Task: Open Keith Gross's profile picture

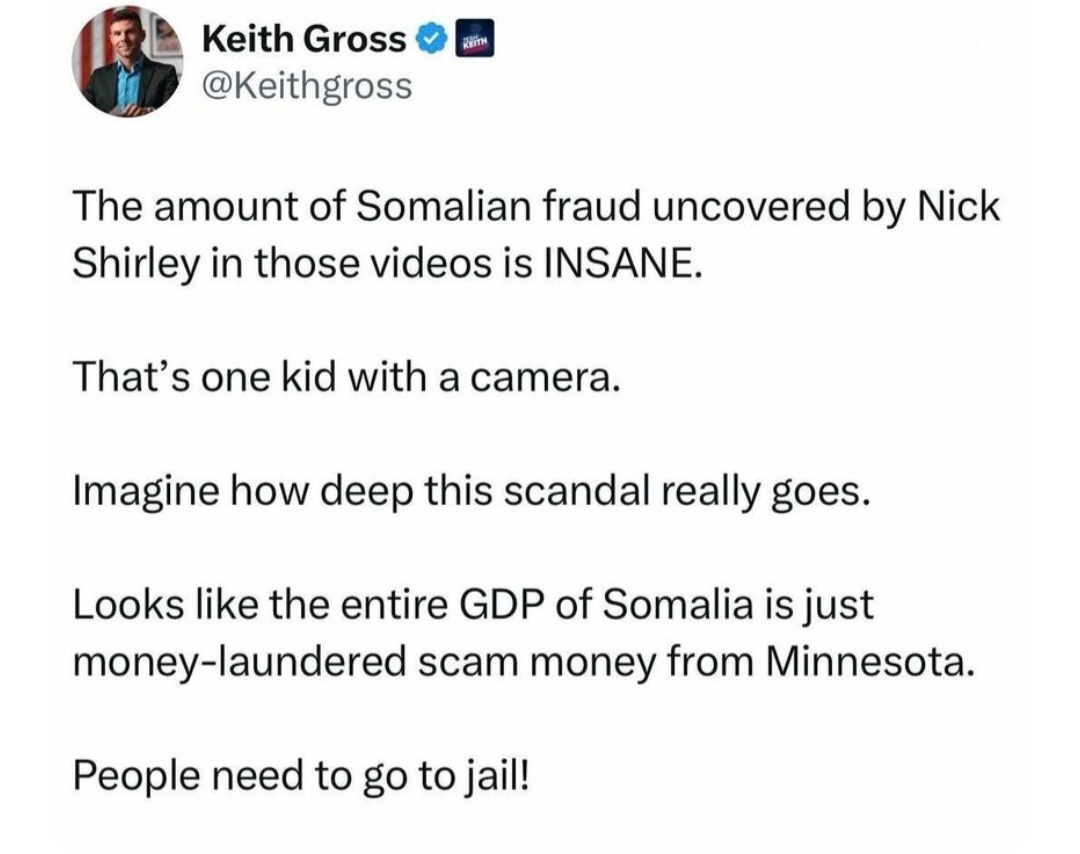Action: point(126,63)
